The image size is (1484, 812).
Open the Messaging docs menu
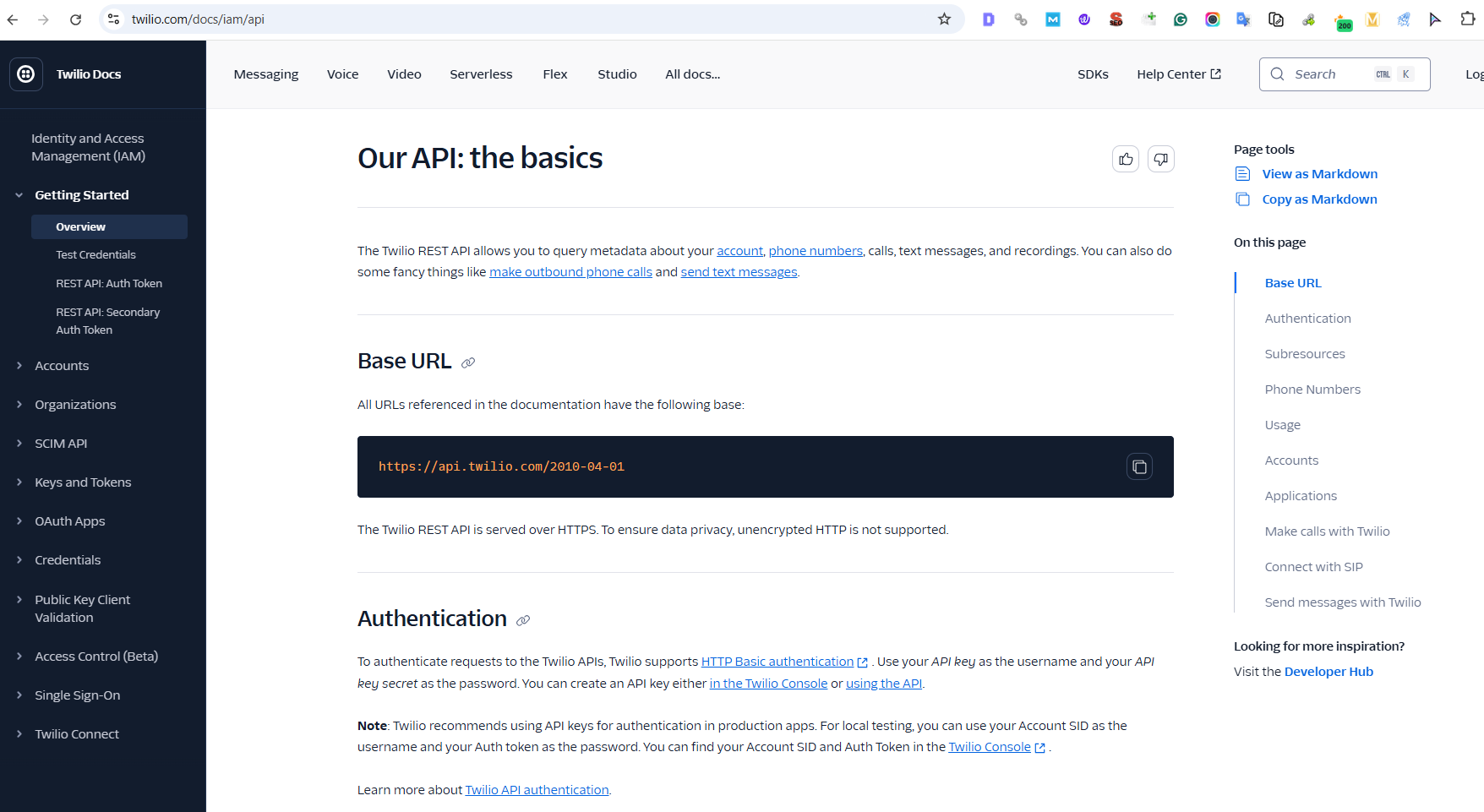[x=266, y=74]
